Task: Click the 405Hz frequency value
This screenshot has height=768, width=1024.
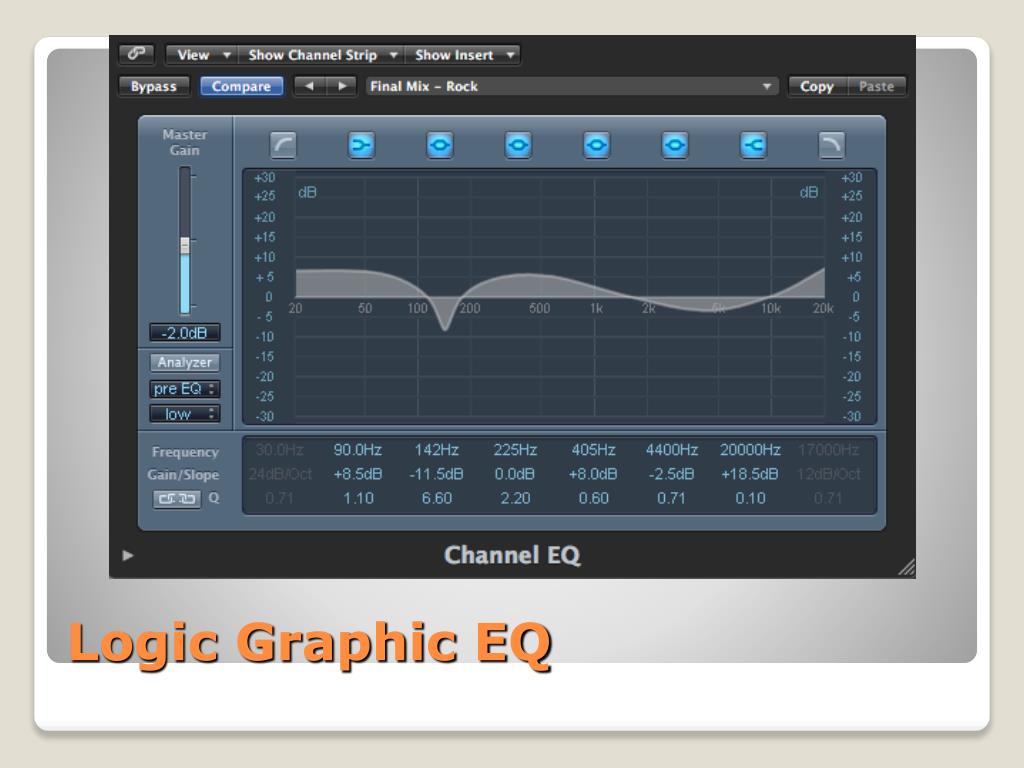Action: pos(594,450)
